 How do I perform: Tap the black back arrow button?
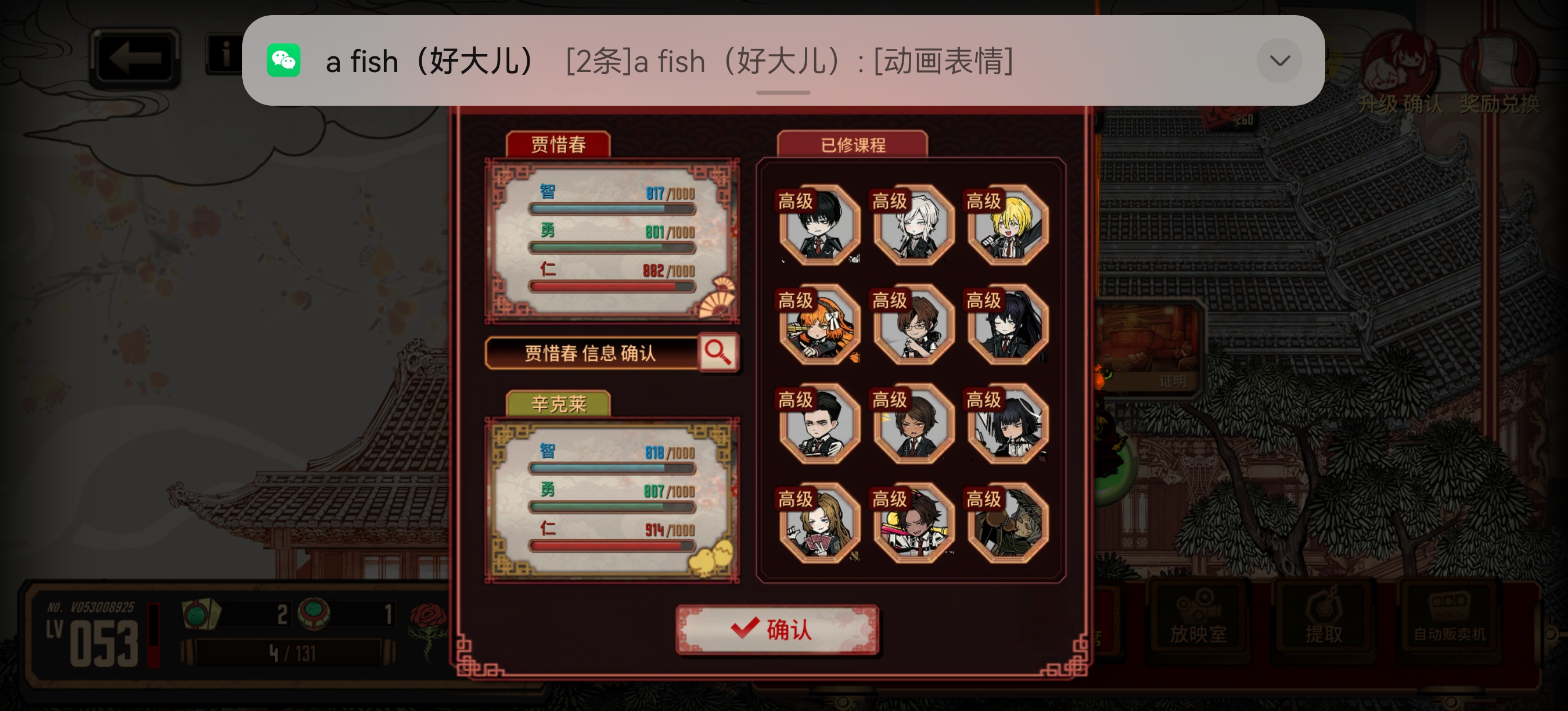[135, 59]
